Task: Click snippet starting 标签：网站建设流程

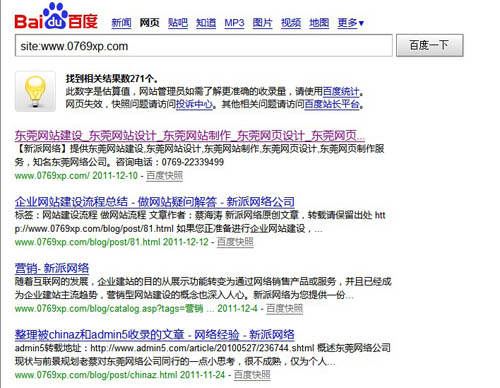Action: pos(200,222)
